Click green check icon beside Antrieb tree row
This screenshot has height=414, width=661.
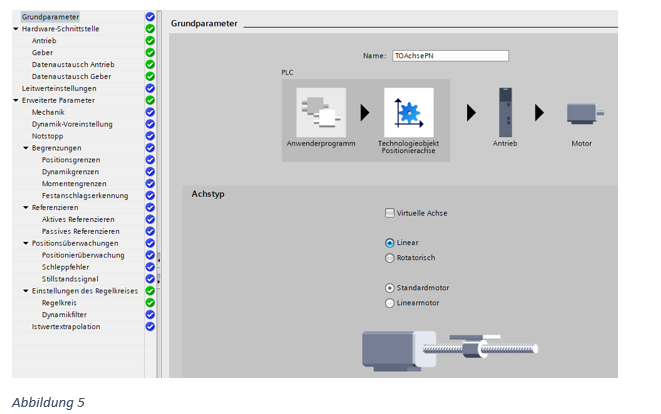(150, 40)
